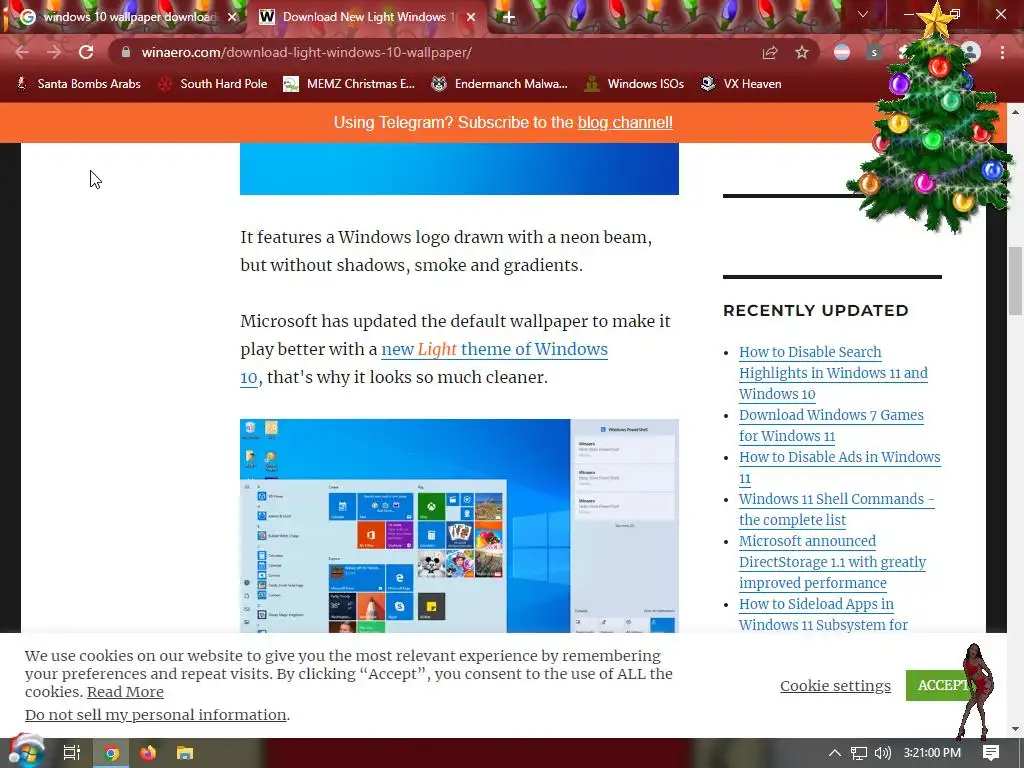This screenshot has height=768, width=1024.
Task: Open the Windows ISOs bookmark
Action: click(x=634, y=84)
